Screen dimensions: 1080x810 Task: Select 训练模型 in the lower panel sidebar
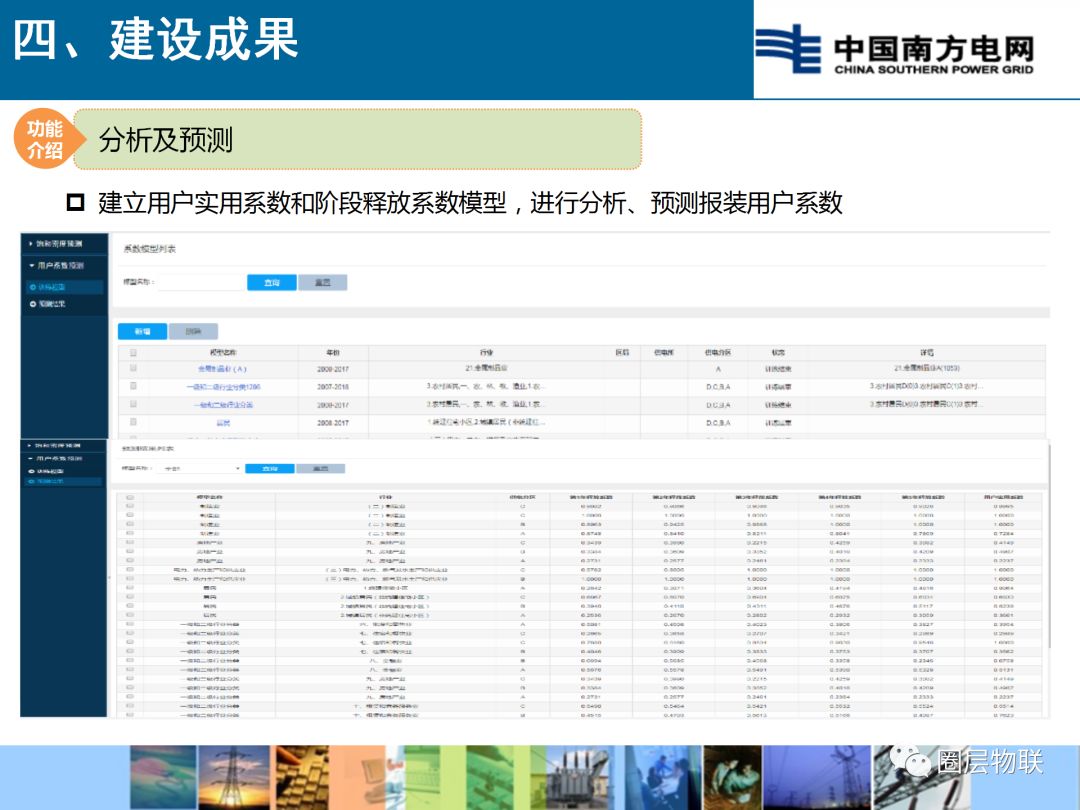(x=48, y=471)
